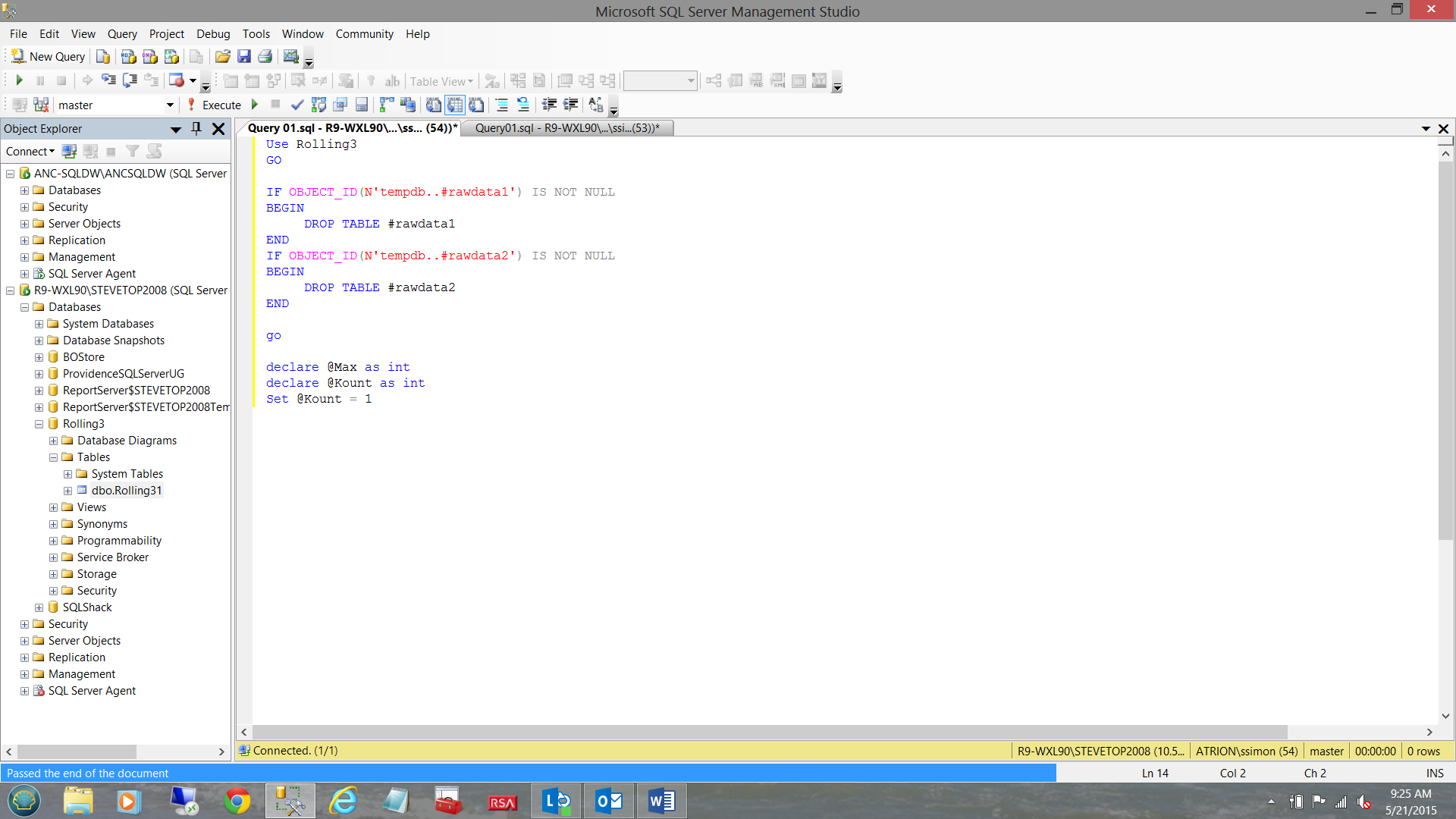The width and height of the screenshot is (1456, 819).
Task: Click the Save file floppy icon
Action: click(244, 57)
